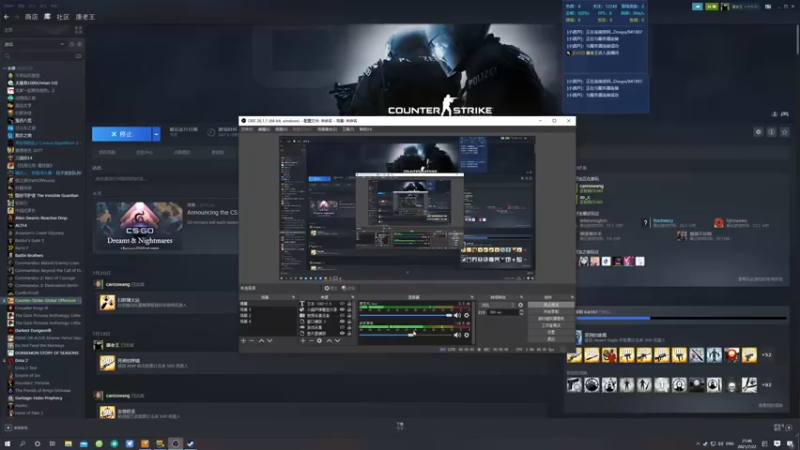
Task: Adjust the first mixer track volume slider
Action: click(406, 315)
